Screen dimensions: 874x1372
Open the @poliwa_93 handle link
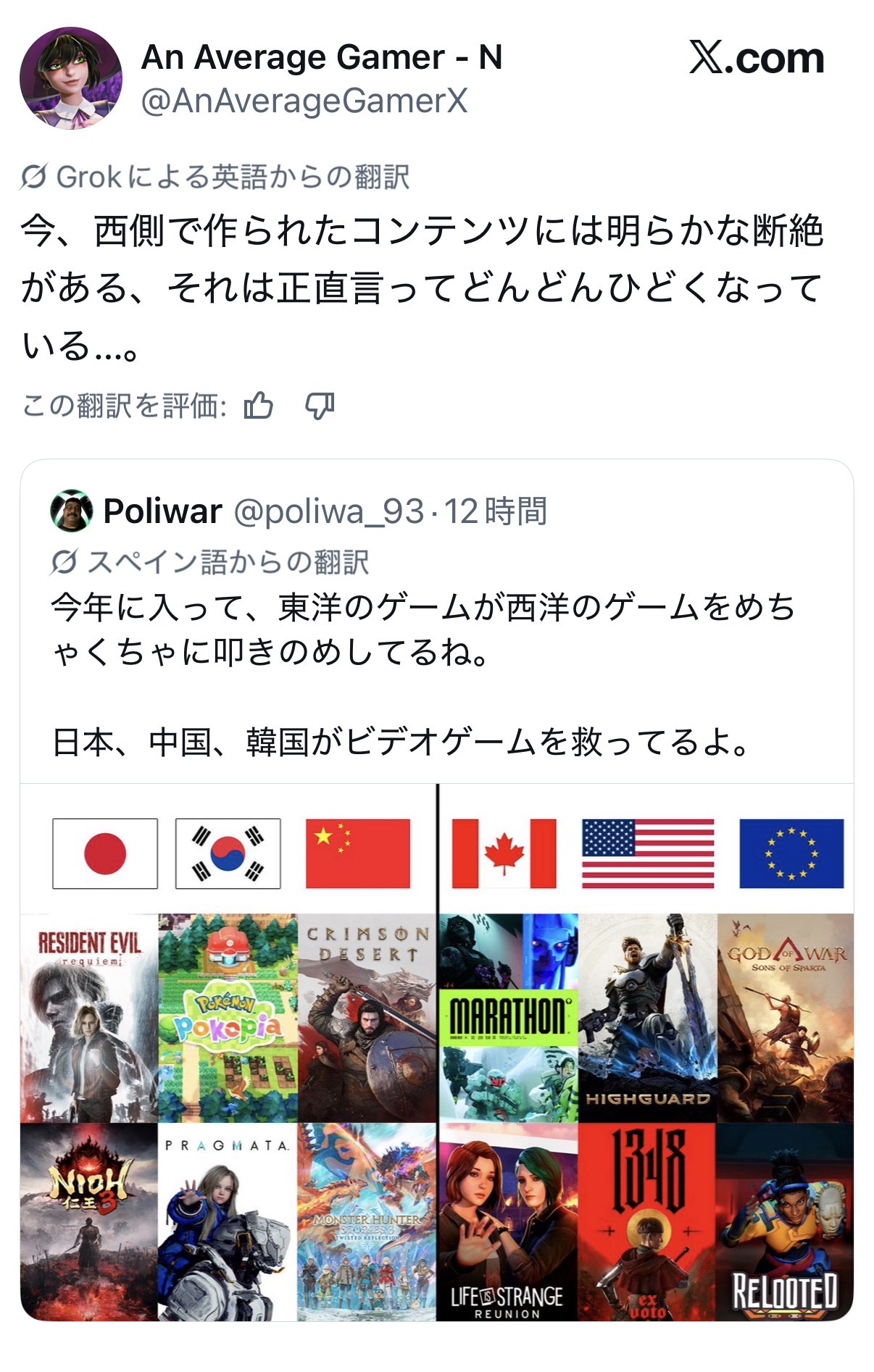[328, 511]
